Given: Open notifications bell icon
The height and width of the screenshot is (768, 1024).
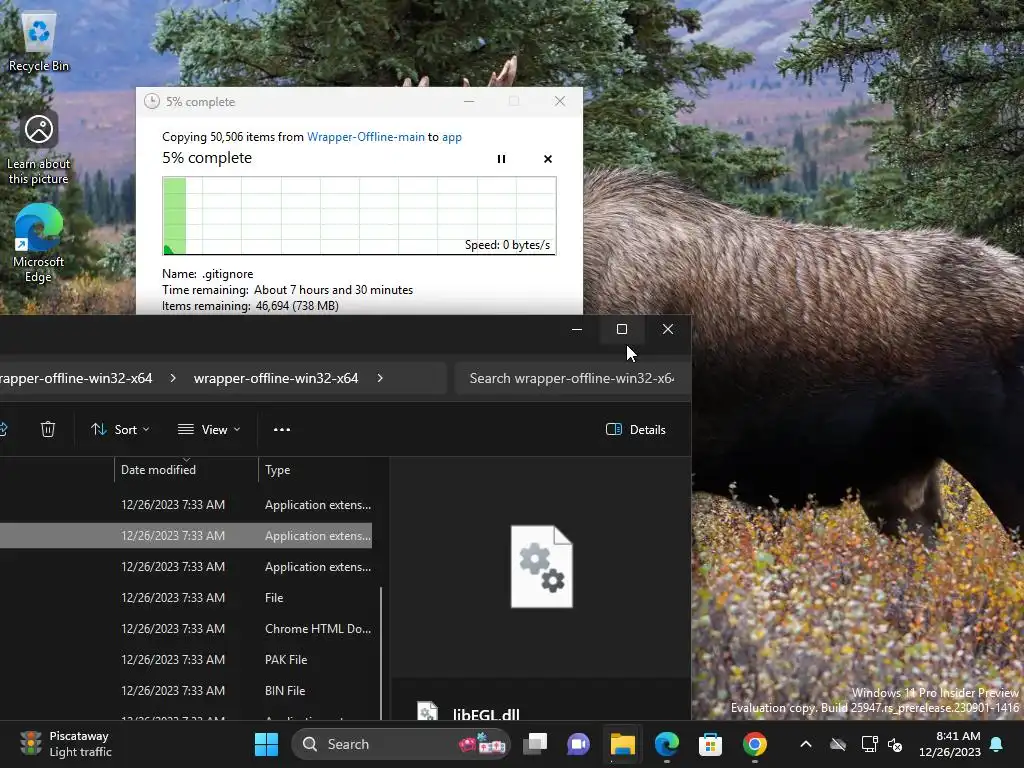Looking at the screenshot, I should pos(997,744).
